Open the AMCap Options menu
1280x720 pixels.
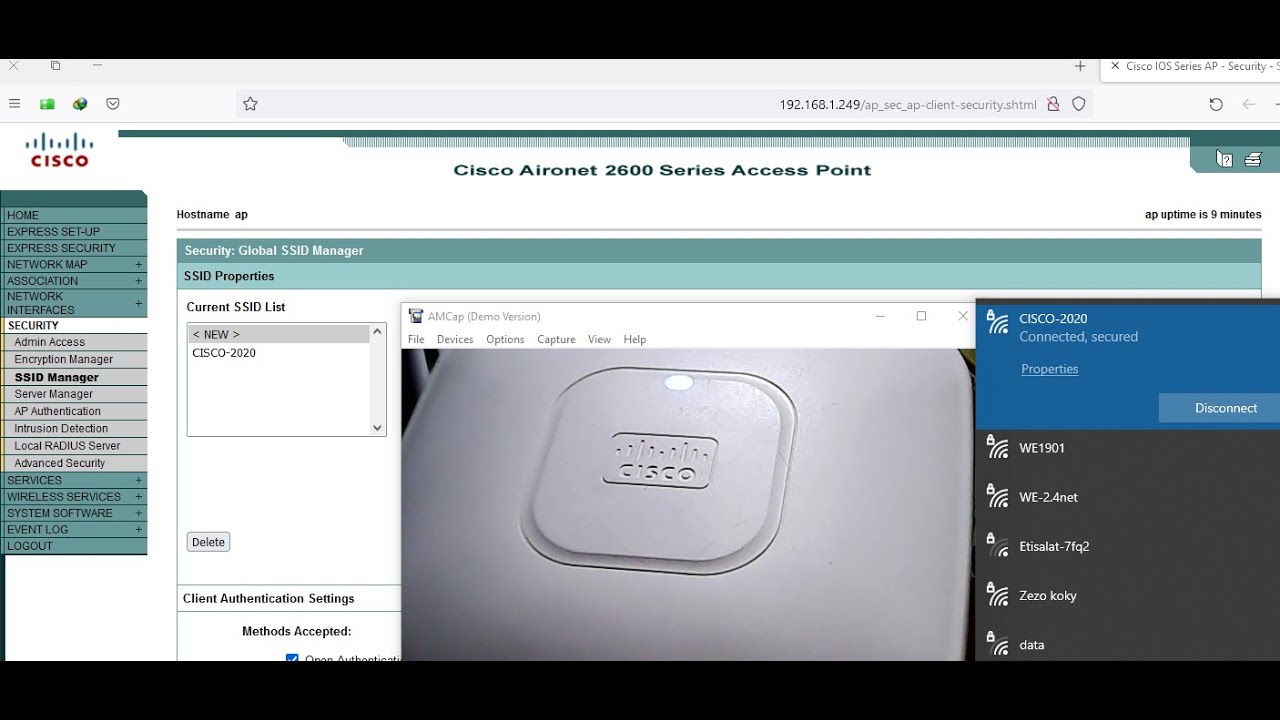click(x=505, y=340)
